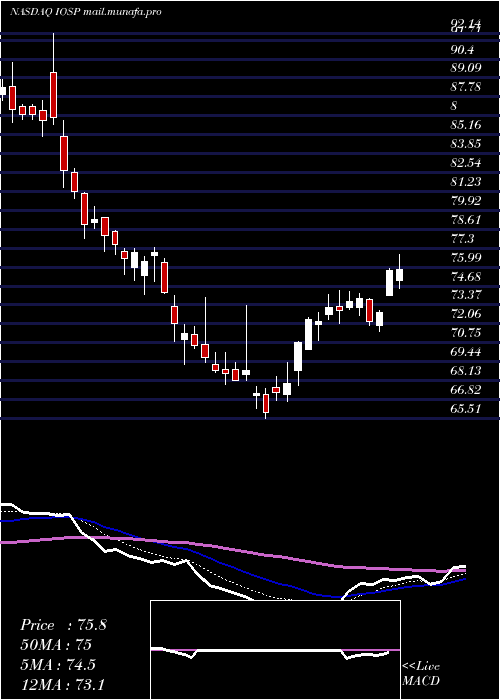Click the 5MA : 74.5 readout
This screenshot has height=700, width=500.
click(x=58, y=664)
